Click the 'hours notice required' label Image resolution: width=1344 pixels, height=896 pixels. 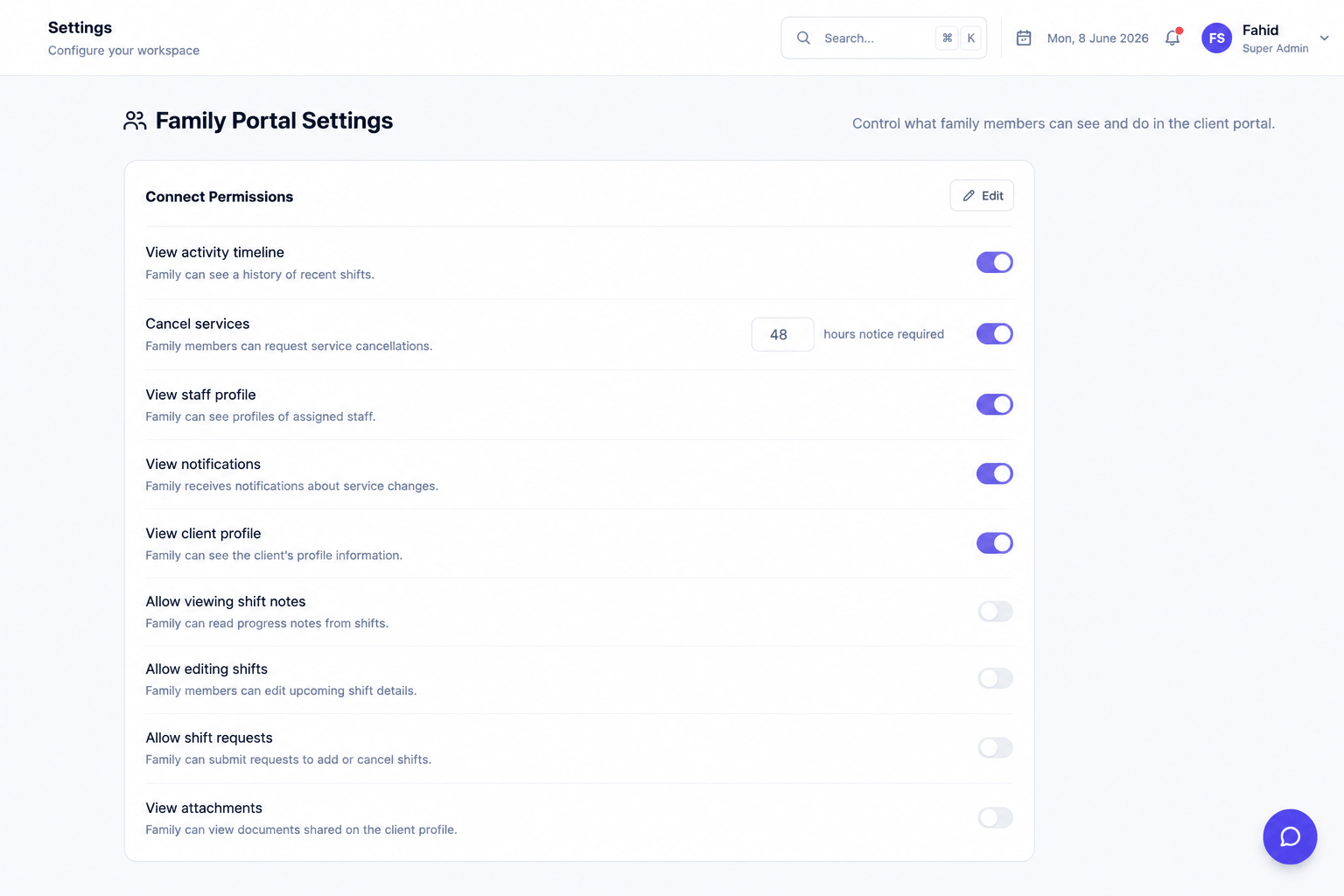(884, 334)
